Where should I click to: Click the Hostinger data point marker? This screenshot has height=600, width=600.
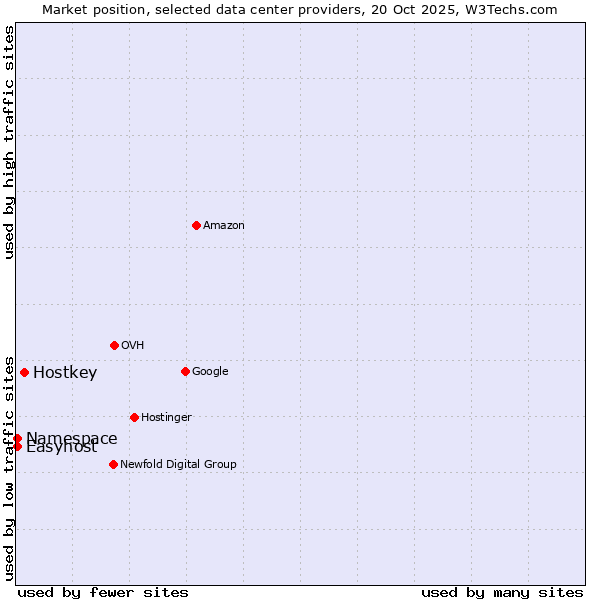coord(134,417)
